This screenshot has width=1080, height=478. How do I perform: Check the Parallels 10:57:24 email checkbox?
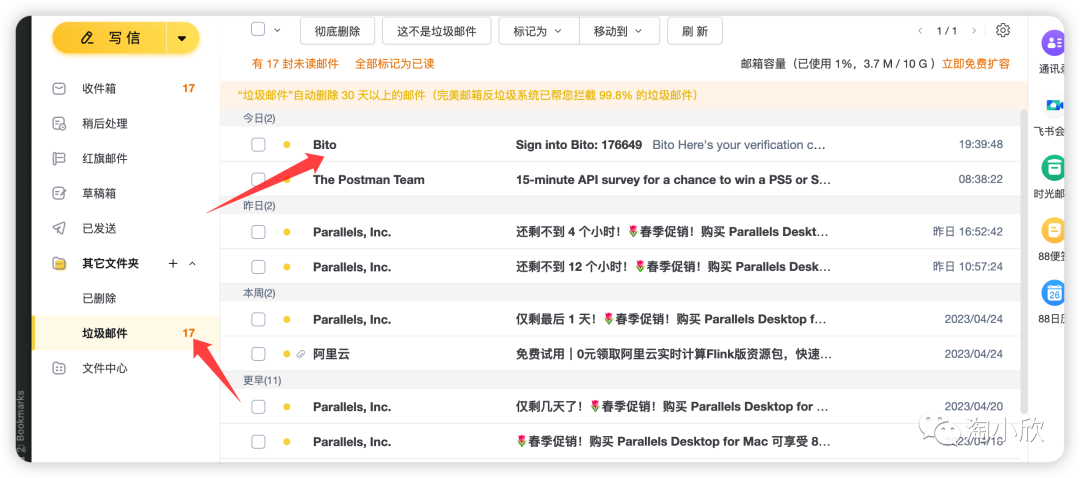tap(258, 267)
